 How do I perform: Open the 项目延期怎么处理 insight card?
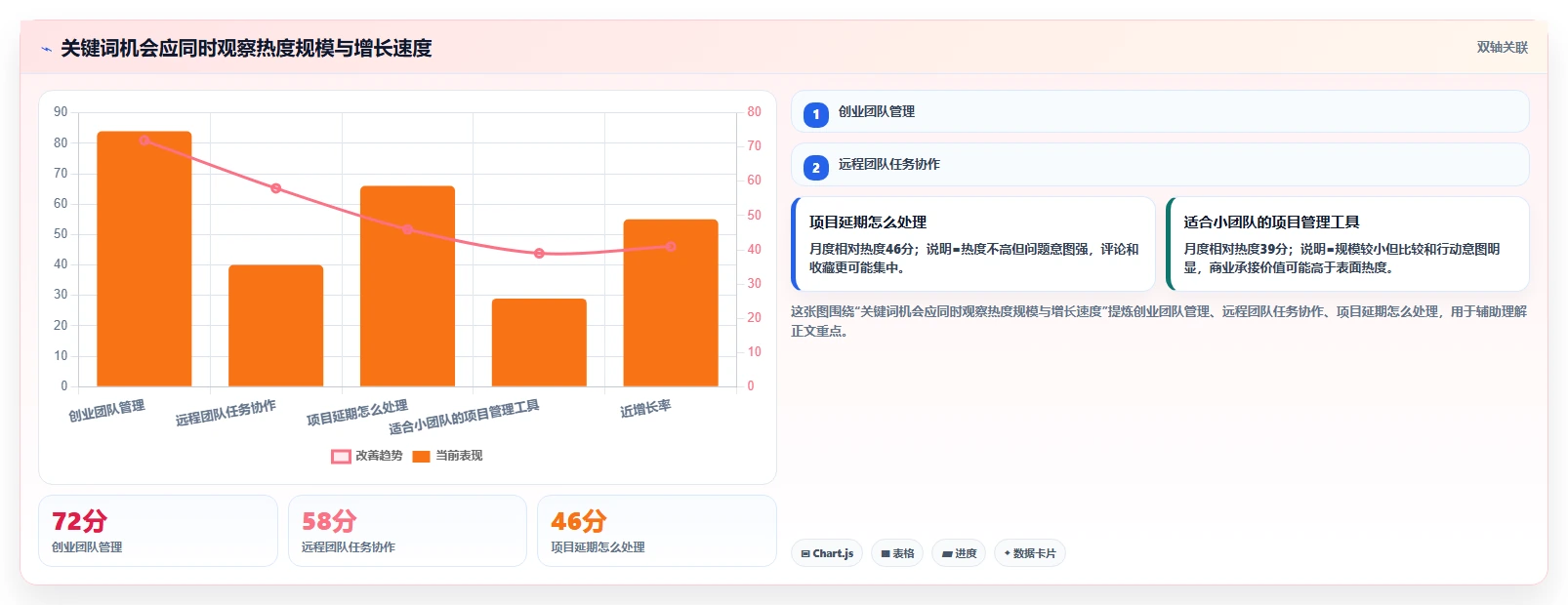(x=973, y=244)
